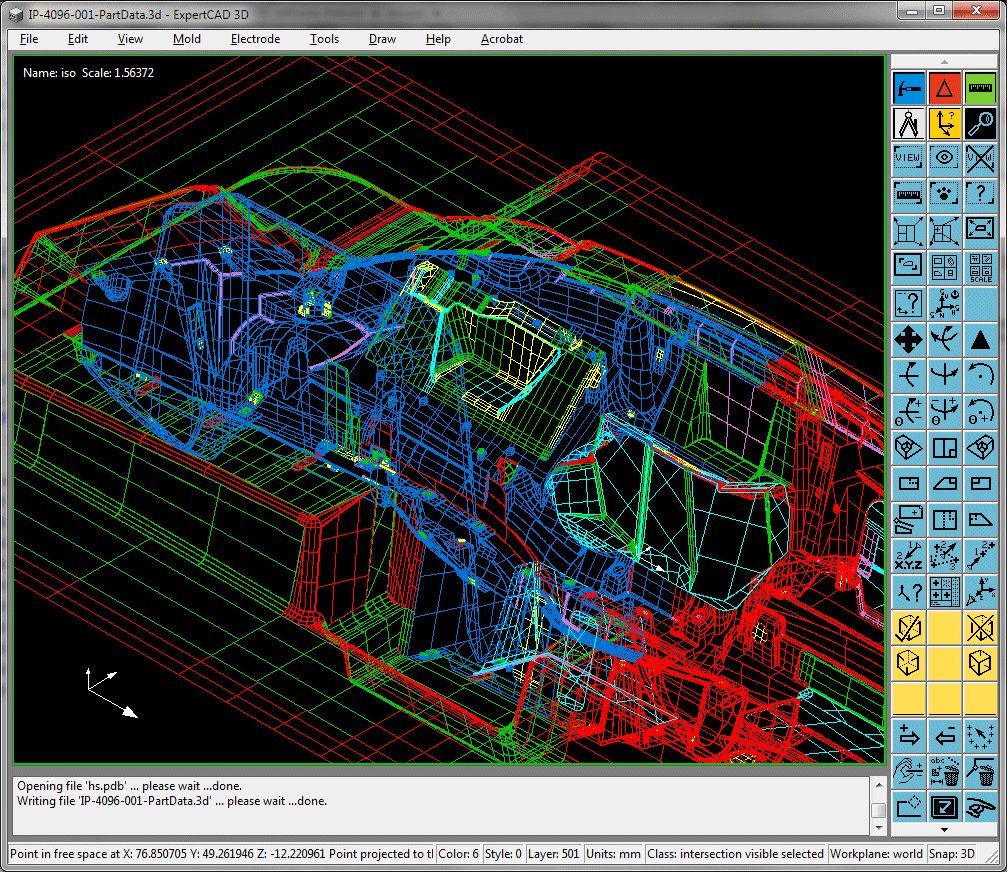
Task: Click the Workplane: world status field
Action: (876, 854)
